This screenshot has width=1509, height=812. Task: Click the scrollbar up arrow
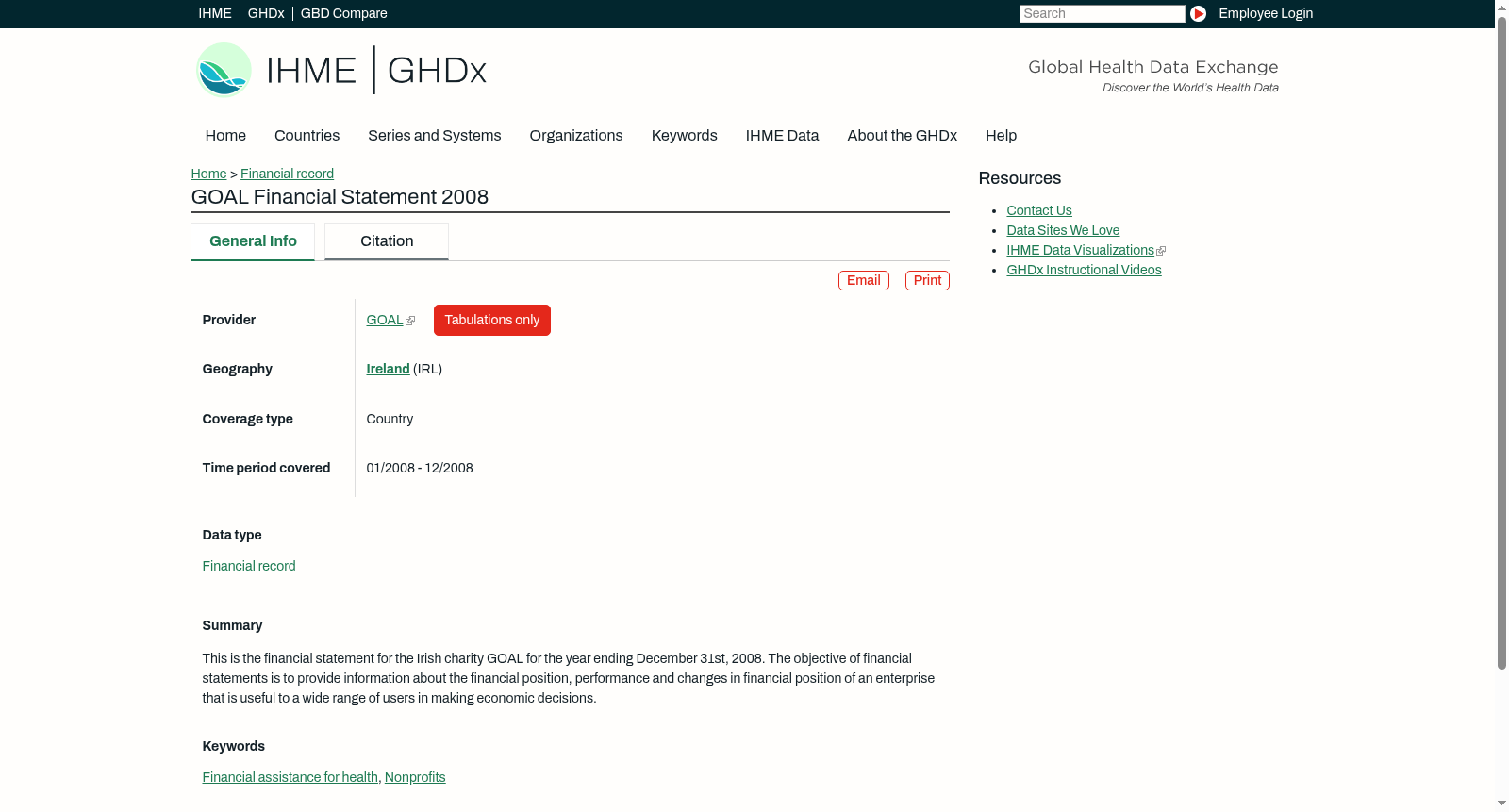[x=1501, y=7]
